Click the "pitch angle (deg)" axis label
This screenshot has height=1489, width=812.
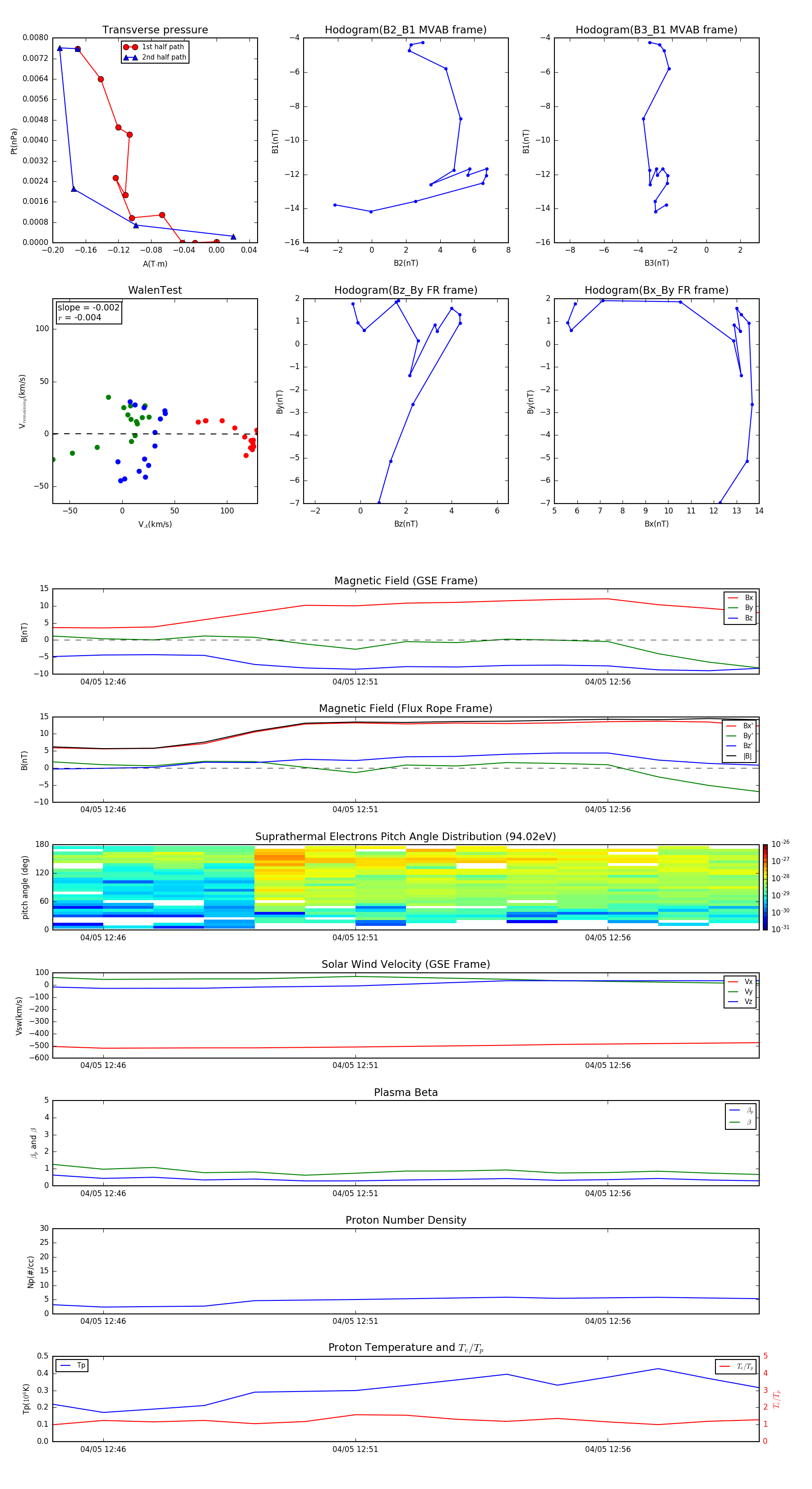click(25, 887)
